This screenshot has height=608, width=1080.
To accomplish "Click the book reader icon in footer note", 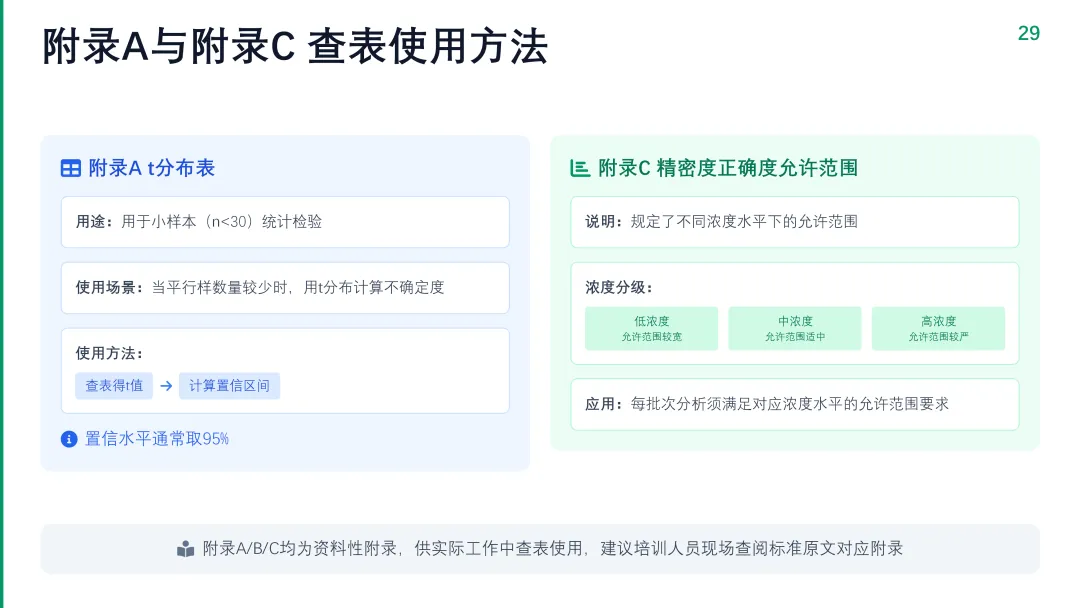I will pyautogui.click(x=185, y=549).
